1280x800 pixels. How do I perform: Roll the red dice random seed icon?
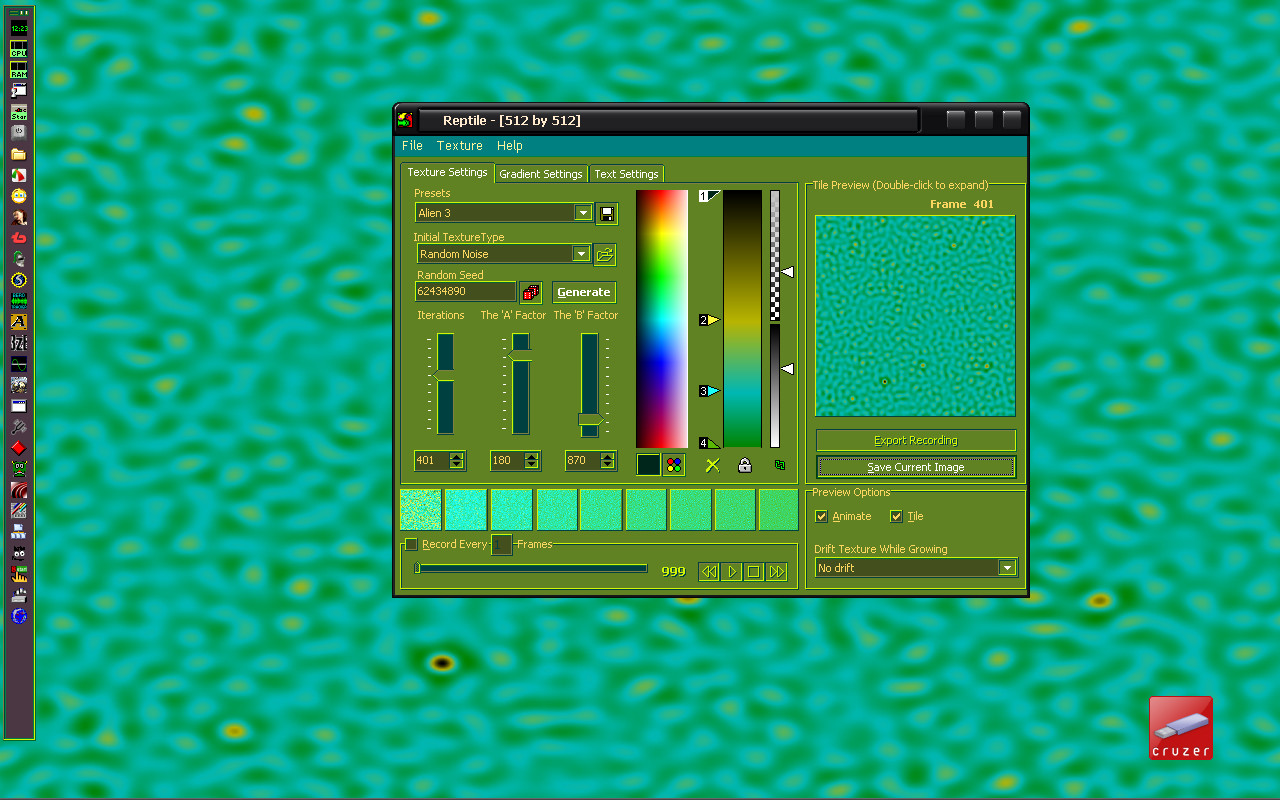pos(531,292)
